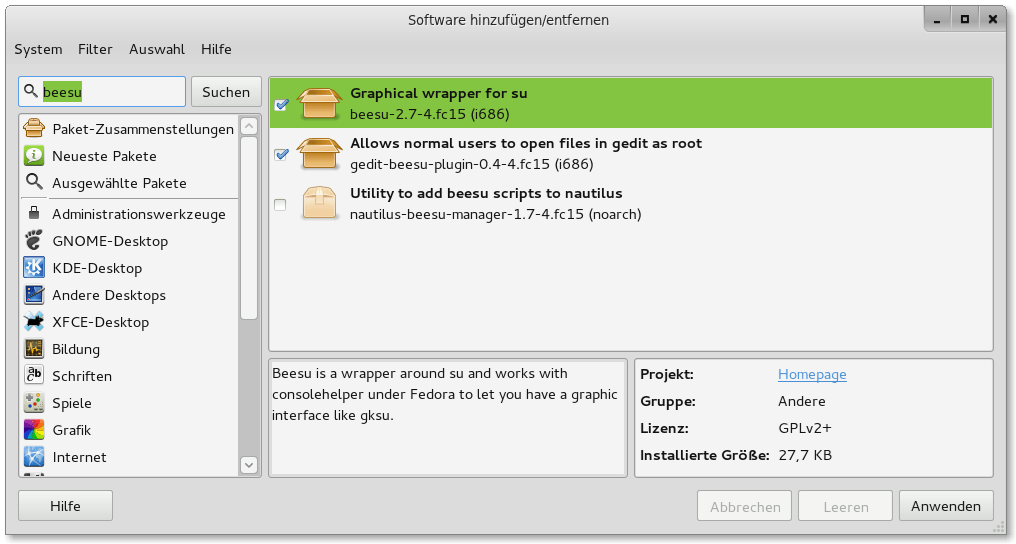Close the Software hinzufügen/entfernen window
1016x544 pixels.
tap(993, 19)
